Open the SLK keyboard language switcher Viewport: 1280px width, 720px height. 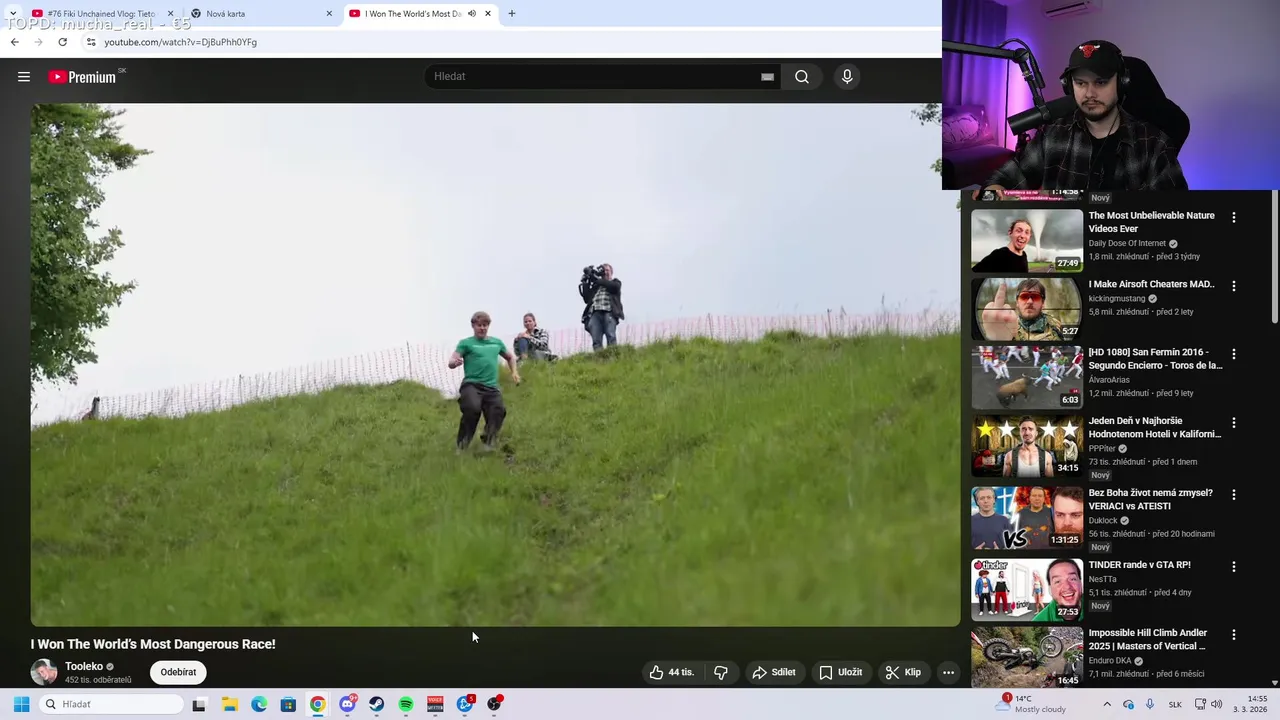[1175, 704]
